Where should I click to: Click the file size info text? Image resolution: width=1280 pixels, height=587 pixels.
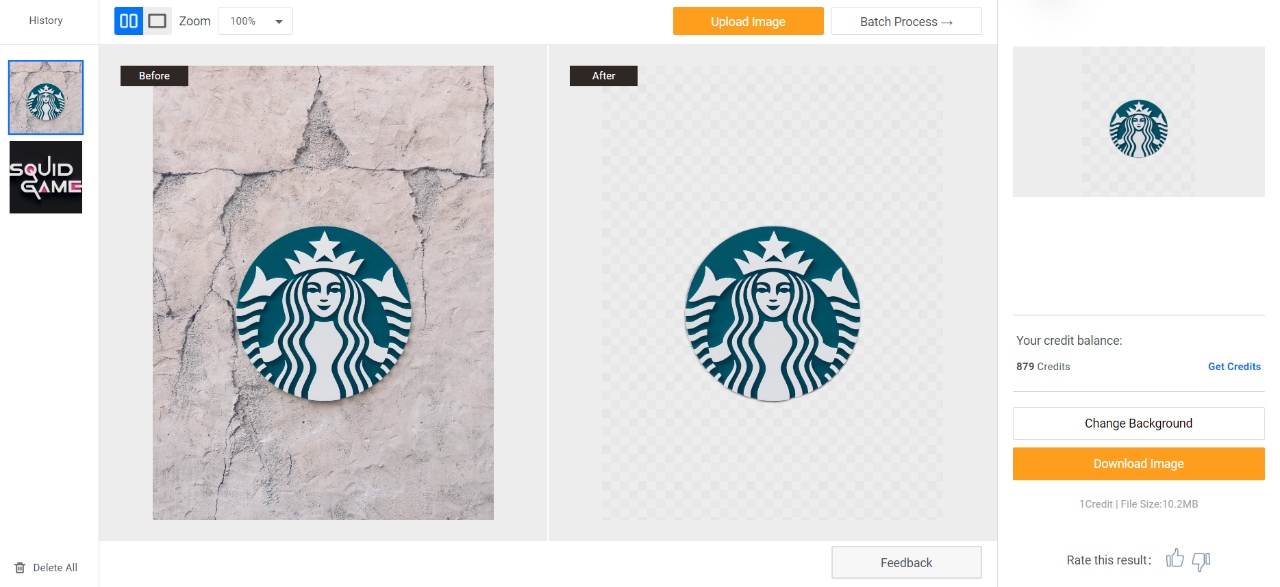(1138, 504)
